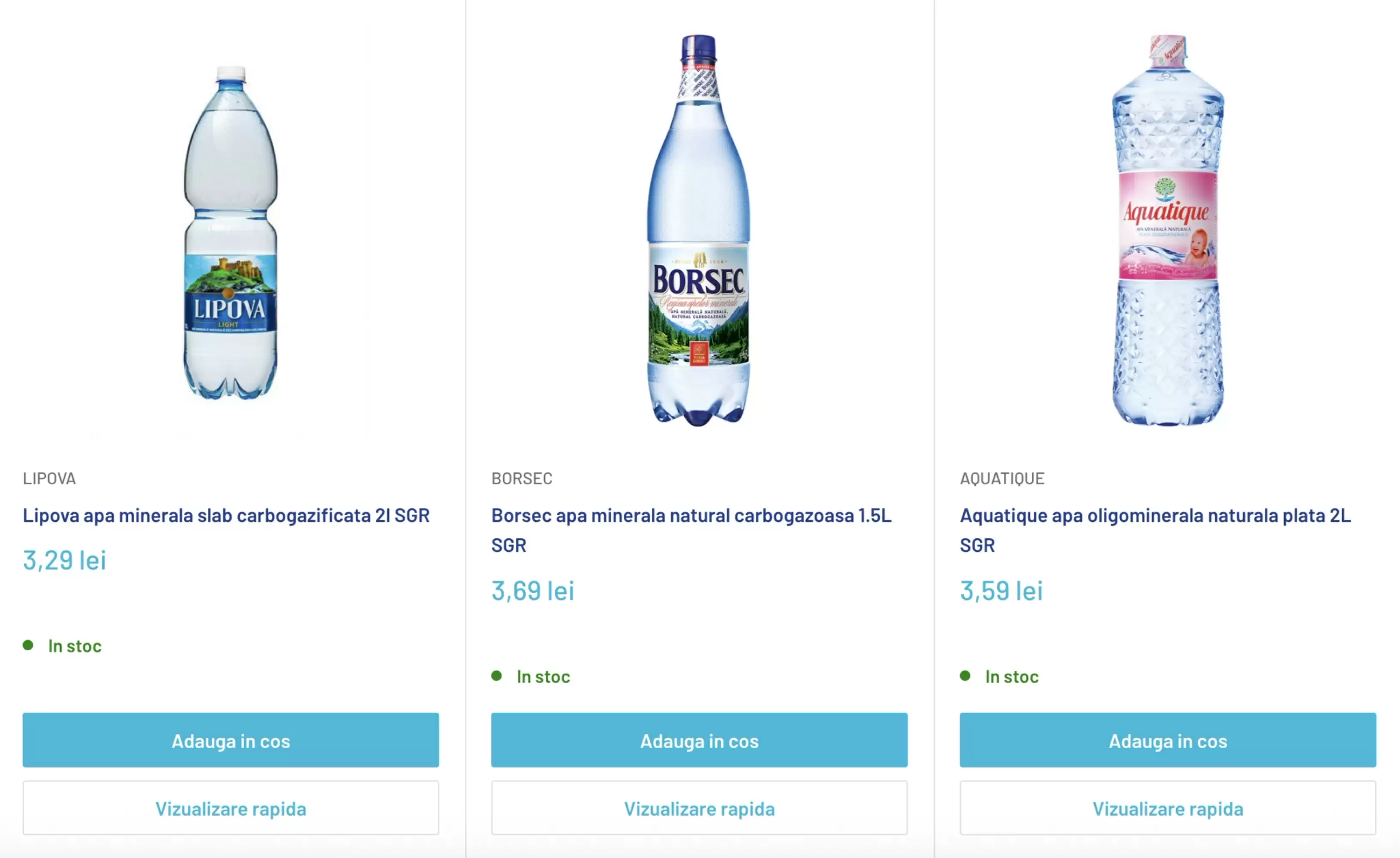This screenshot has height=858, width=1400.
Task: Click the BORSEC brand label
Action: tap(521, 479)
